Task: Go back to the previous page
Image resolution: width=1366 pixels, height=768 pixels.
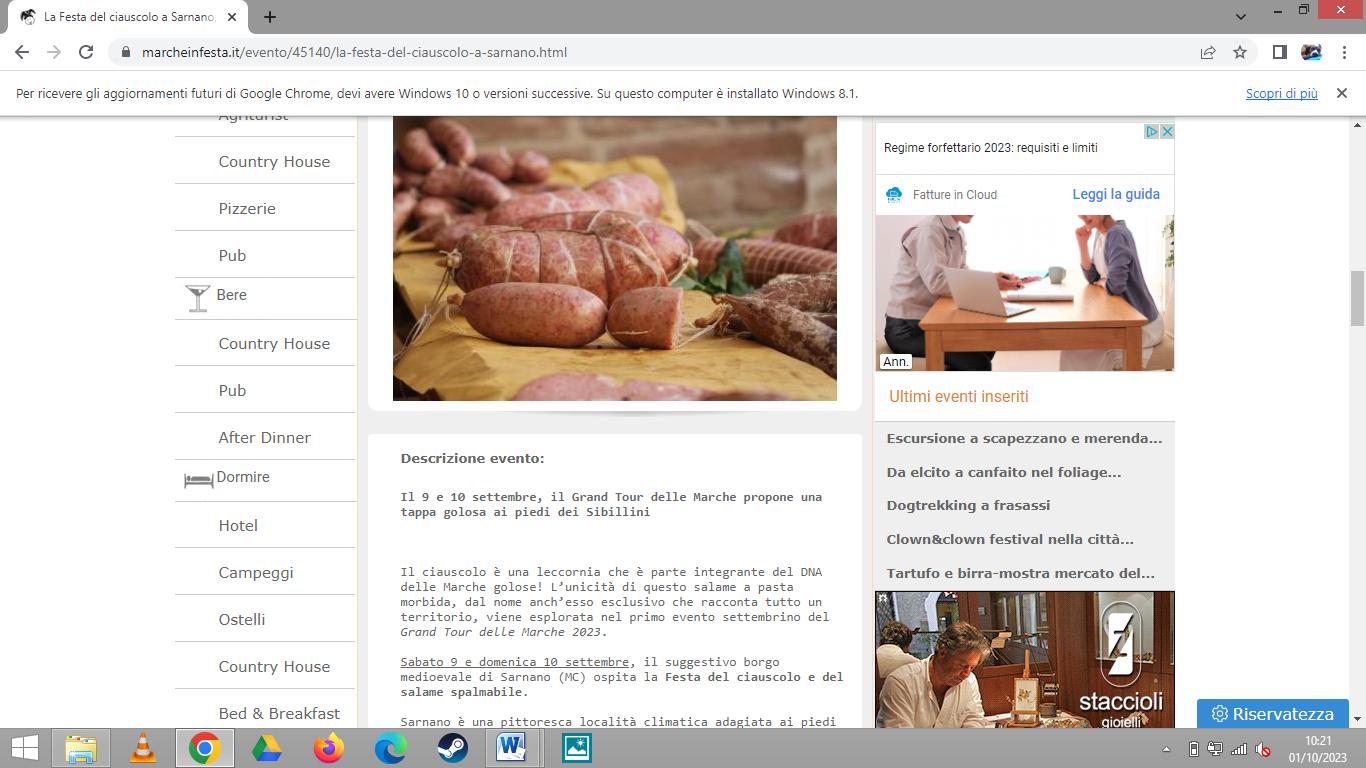Action: tap(22, 52)
